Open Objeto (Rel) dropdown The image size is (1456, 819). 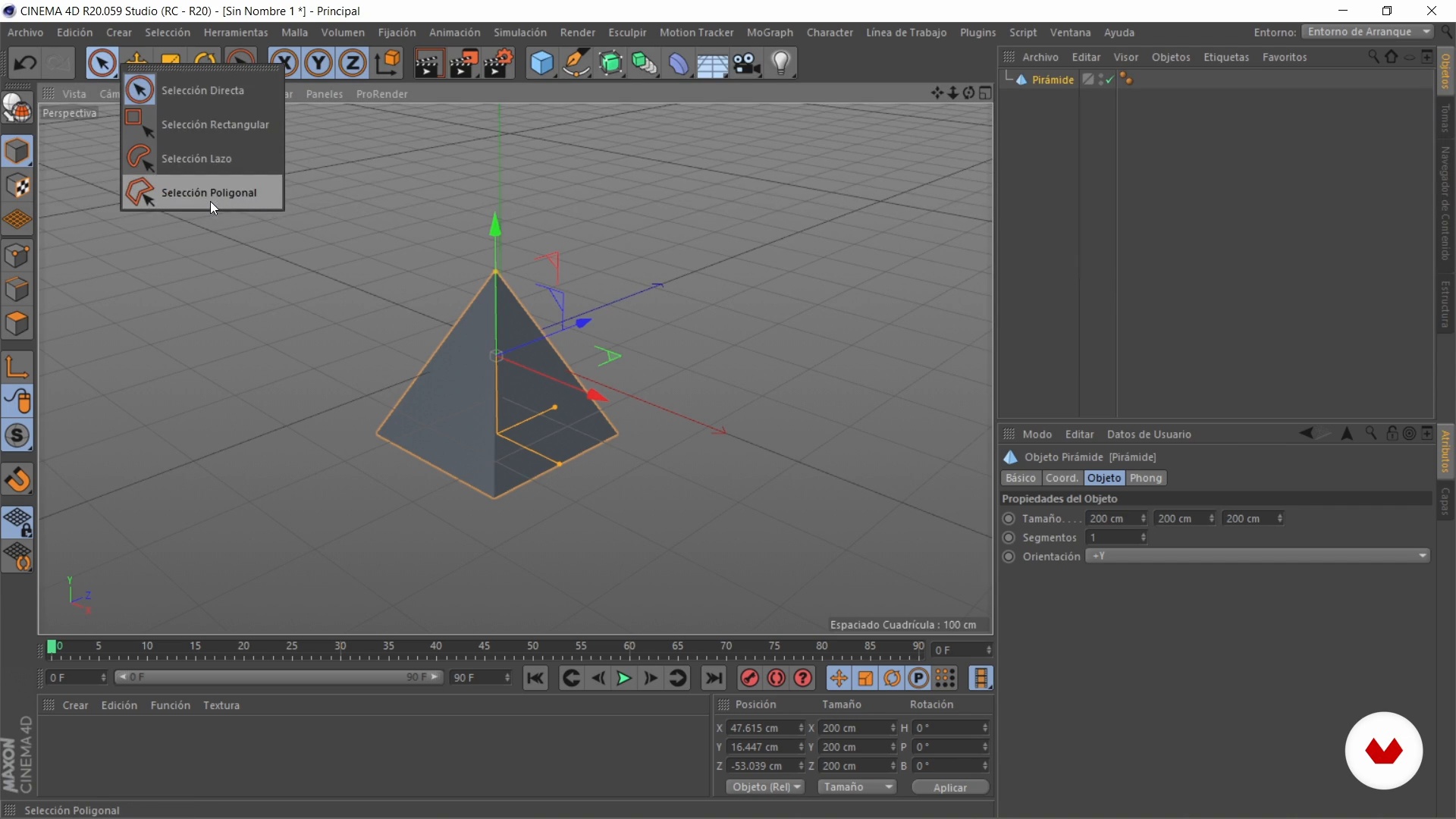coord(766,787)
